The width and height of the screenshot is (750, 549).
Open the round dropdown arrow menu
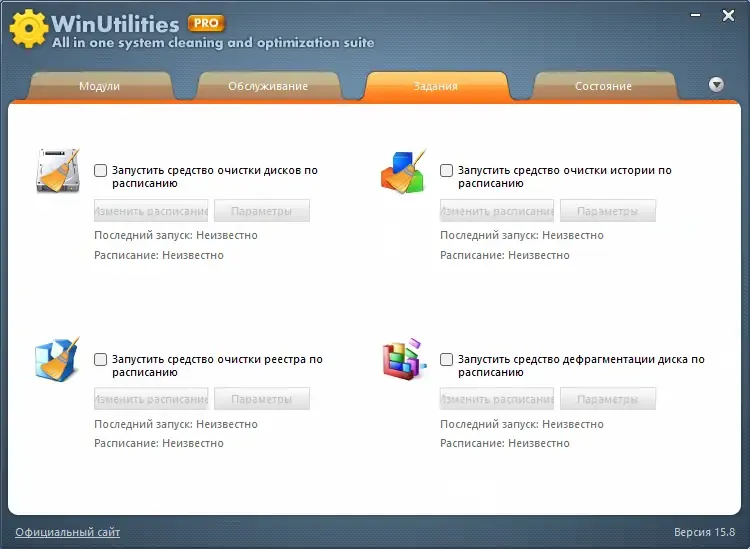(716, 85)
